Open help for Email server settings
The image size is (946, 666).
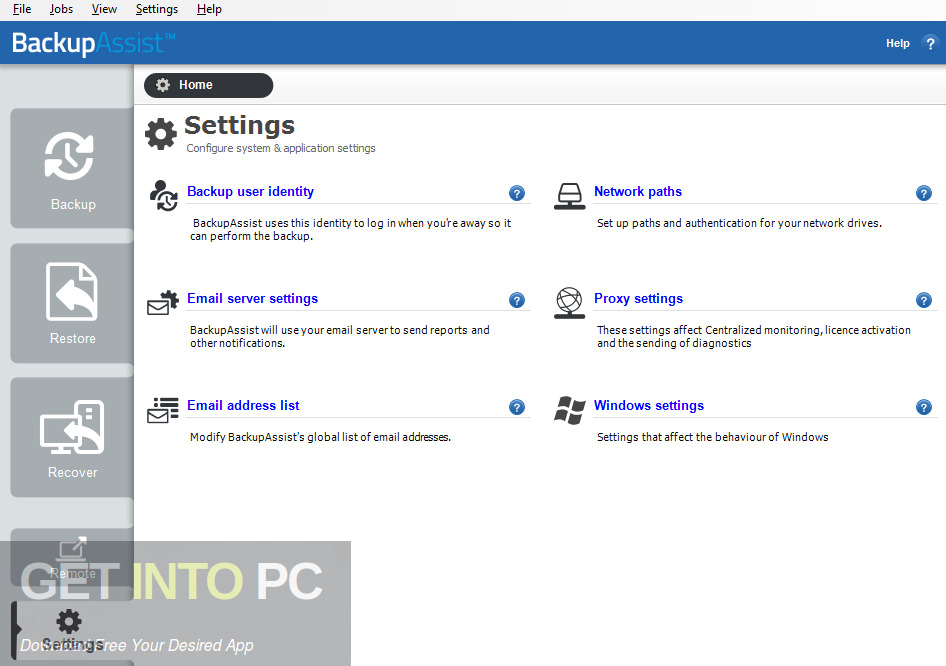point(516,300)
